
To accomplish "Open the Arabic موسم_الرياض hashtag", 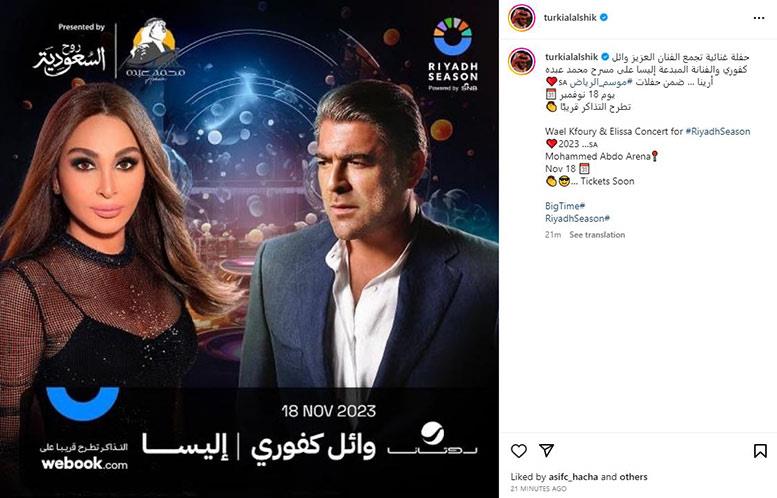I will [x=602, y=82].
